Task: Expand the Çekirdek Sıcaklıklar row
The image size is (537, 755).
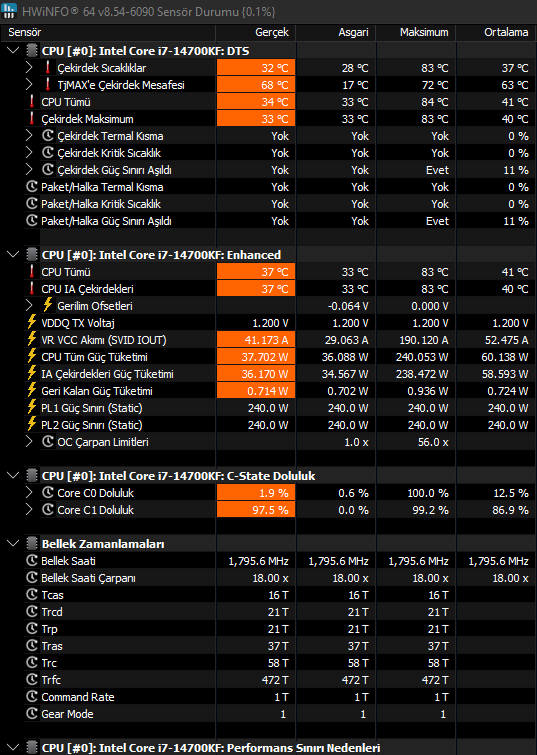Action: (29, 68)
